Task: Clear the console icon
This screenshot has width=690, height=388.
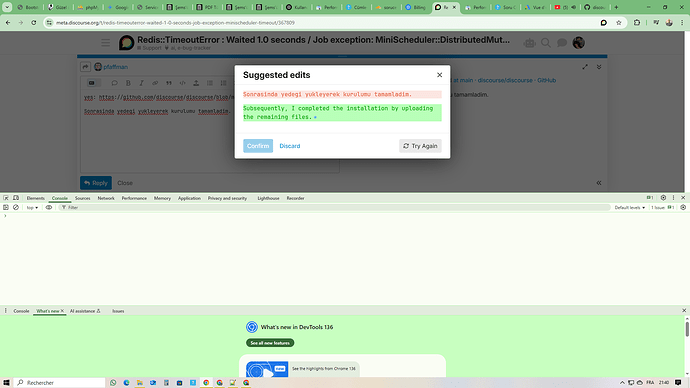Action: pyautogui.click(x=16, y=207)
